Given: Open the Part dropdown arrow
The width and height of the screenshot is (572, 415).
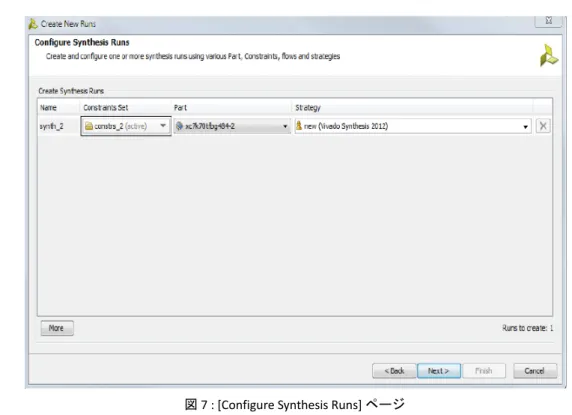Looking at the screenshot, I should tap(285, 126).
